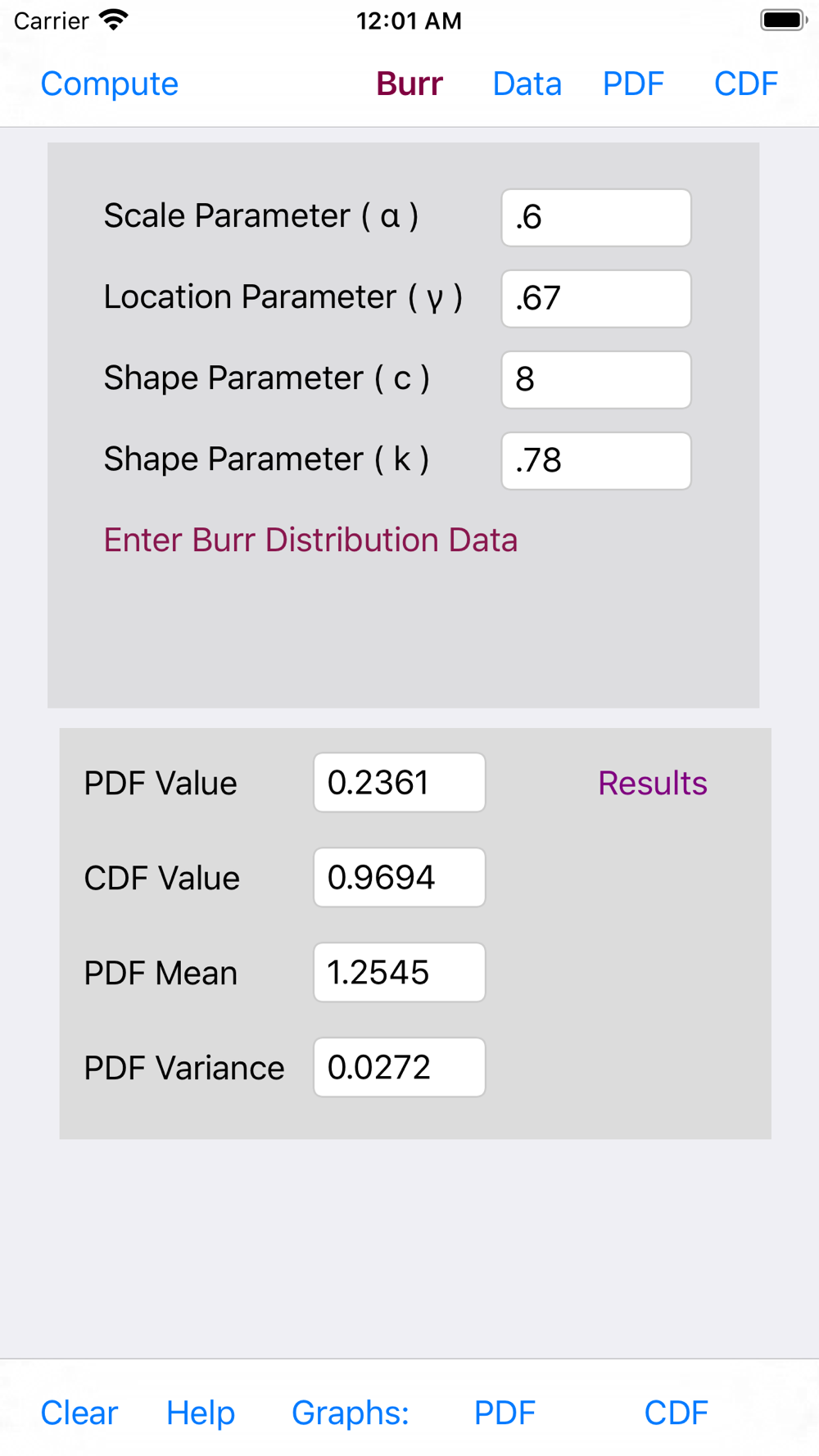Tap Enter Burr Distribution Data text
Viewport: 819px width, 1456px height.
(x=310, y=540)
